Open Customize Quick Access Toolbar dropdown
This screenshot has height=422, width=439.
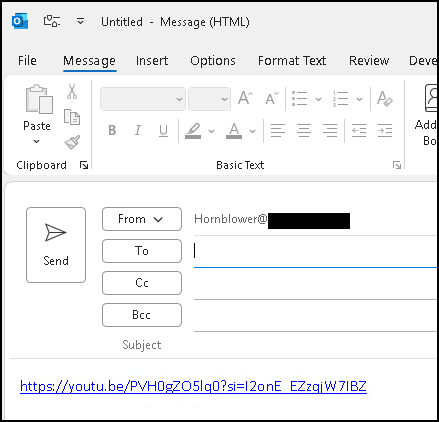(x=80, y=21)
